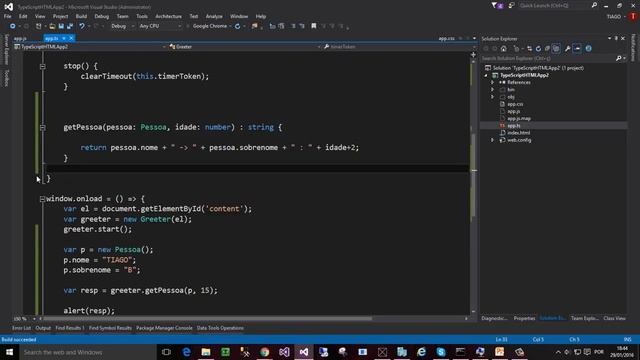Collapse the getPessoa method outline toggle

pyautogui.click(x=42, y=127)
